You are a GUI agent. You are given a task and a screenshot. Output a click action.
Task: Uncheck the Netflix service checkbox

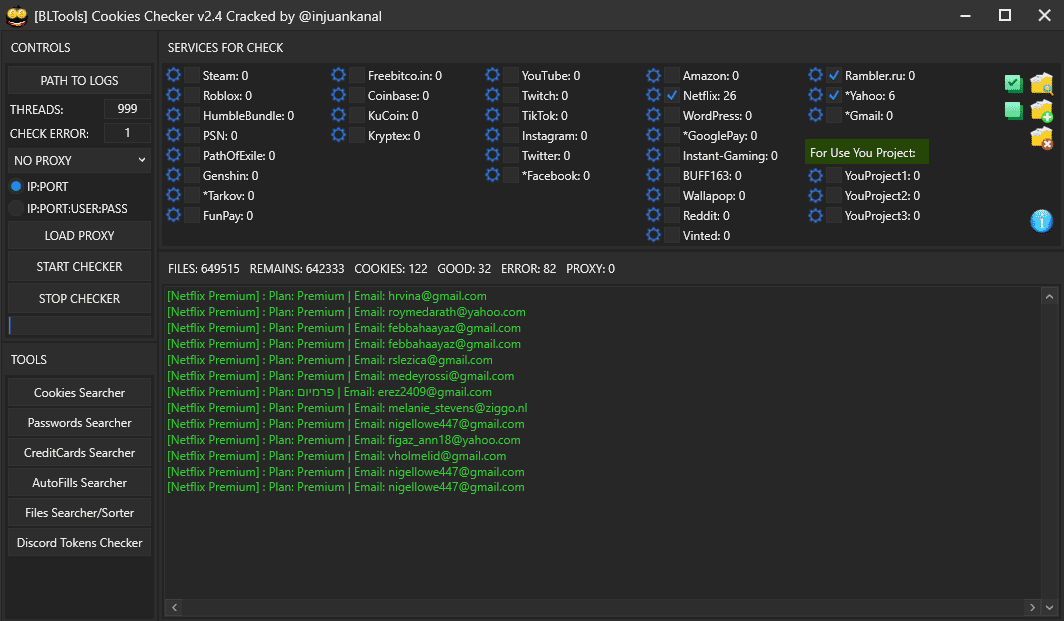[x=673, y=96]
